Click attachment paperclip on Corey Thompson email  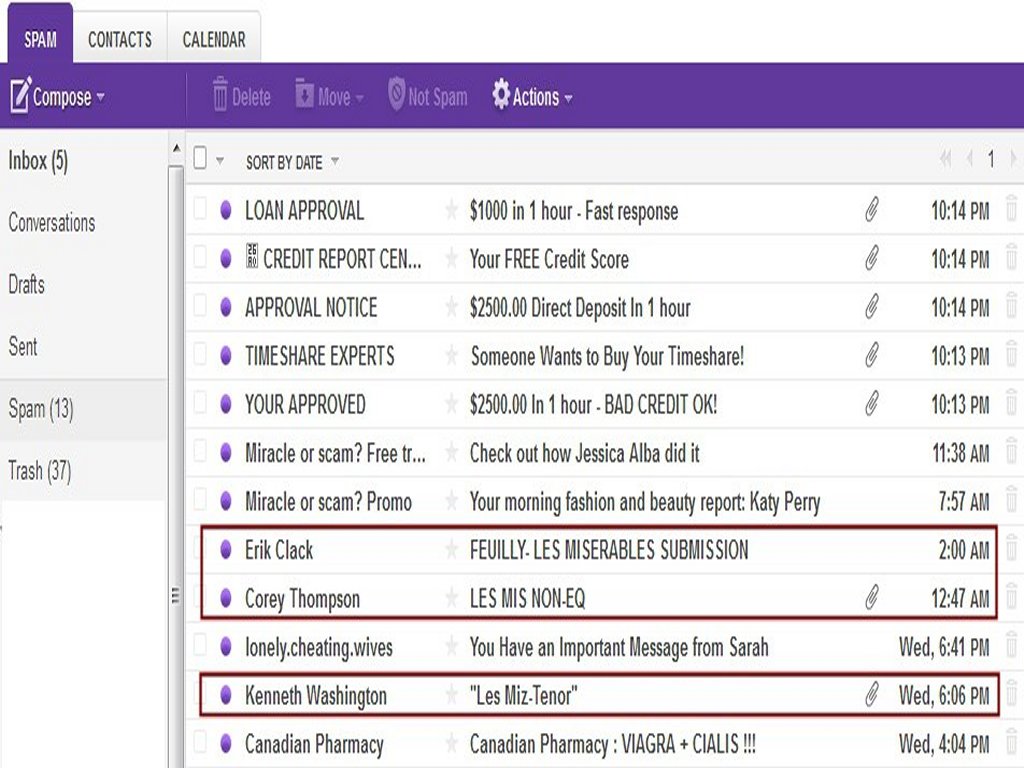[871, 599]
